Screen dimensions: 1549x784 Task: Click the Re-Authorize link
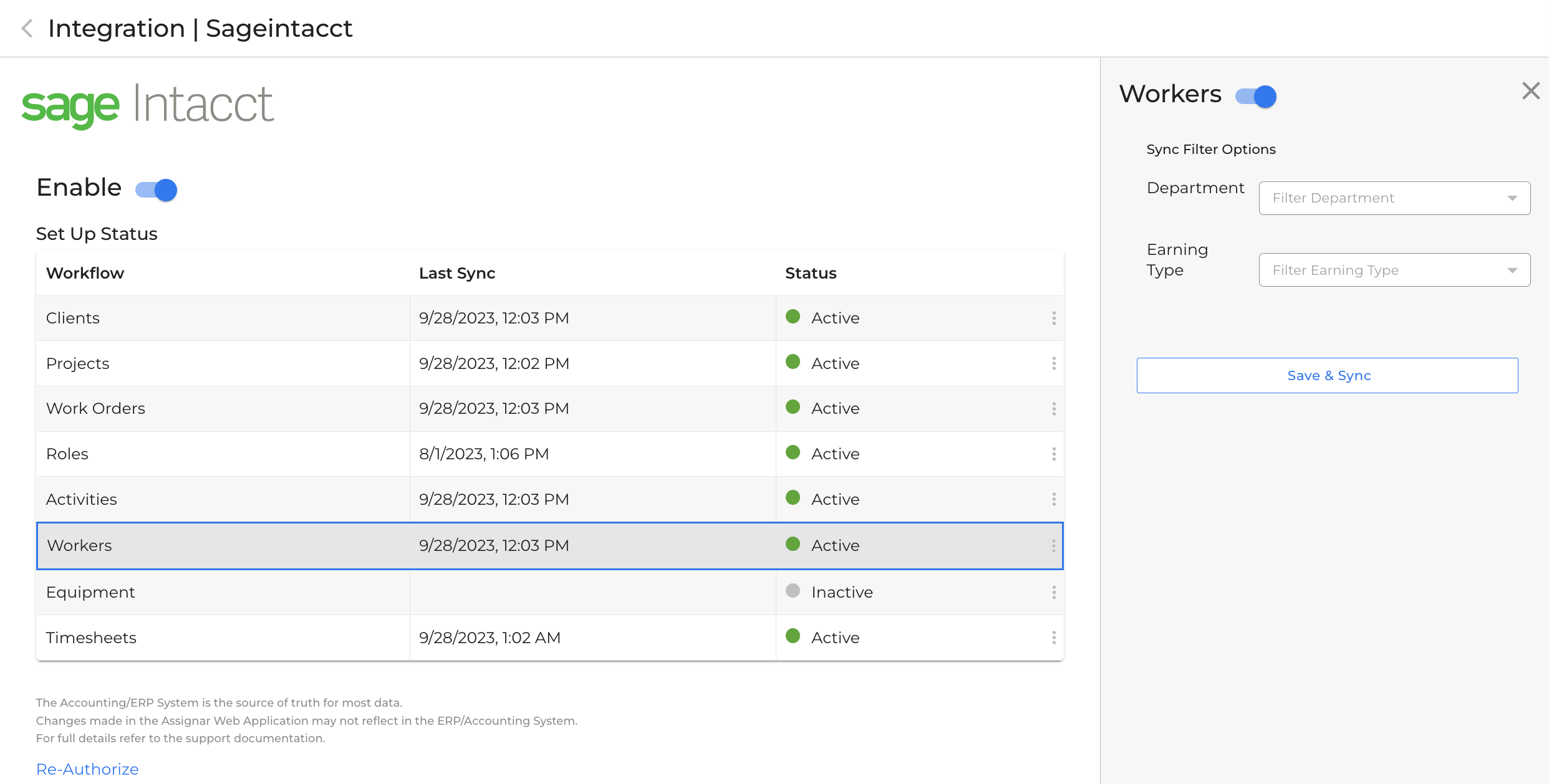[x=87, y=769]
